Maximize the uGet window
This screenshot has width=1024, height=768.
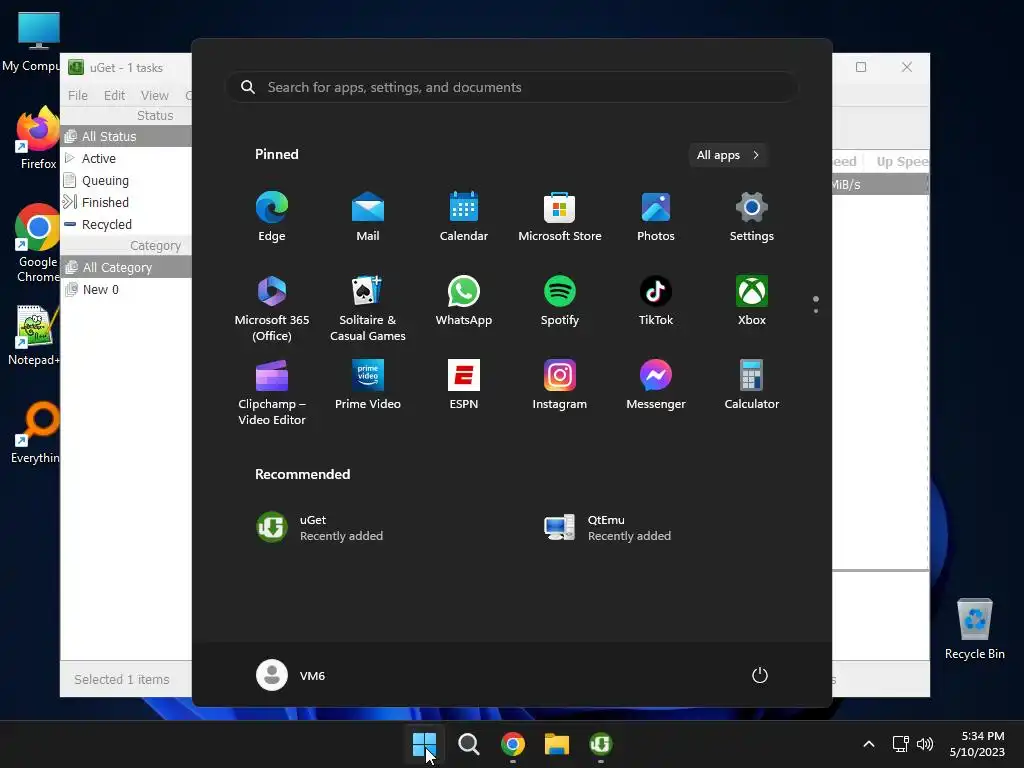pyautogui.click(x=861, y=67)
